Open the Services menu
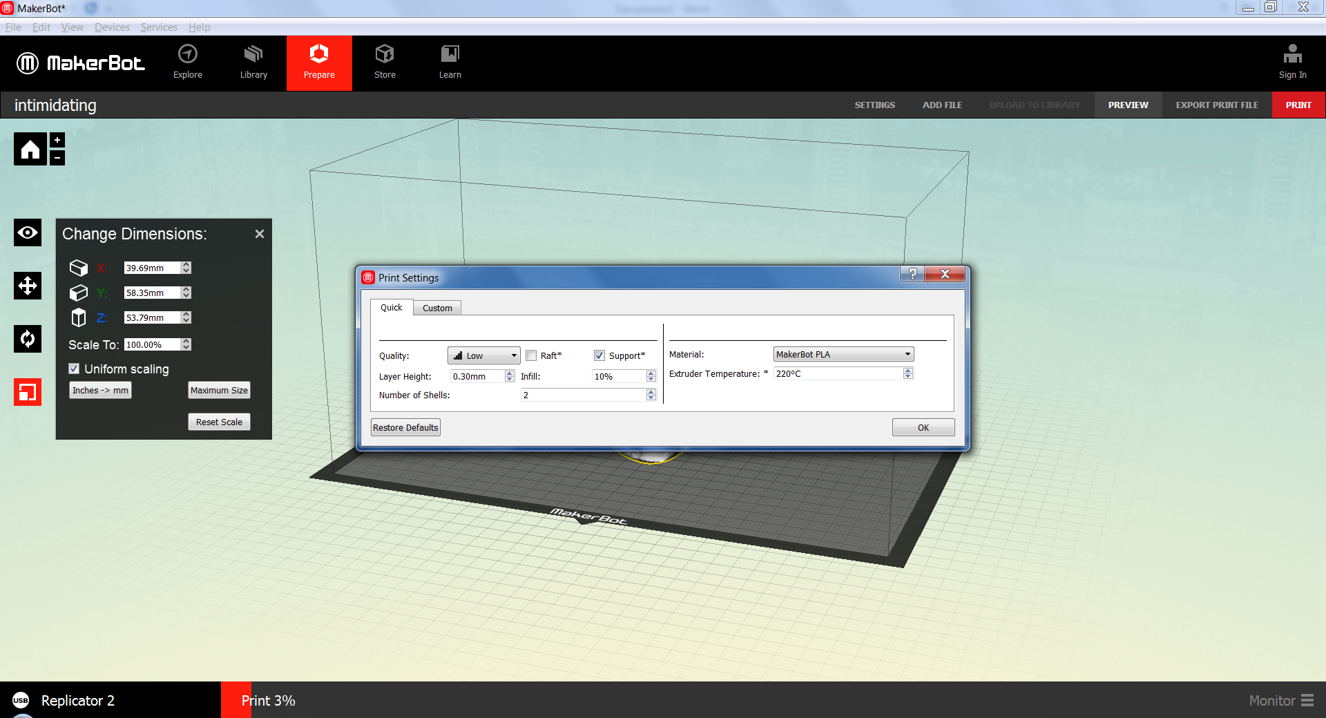 (159, 27)
